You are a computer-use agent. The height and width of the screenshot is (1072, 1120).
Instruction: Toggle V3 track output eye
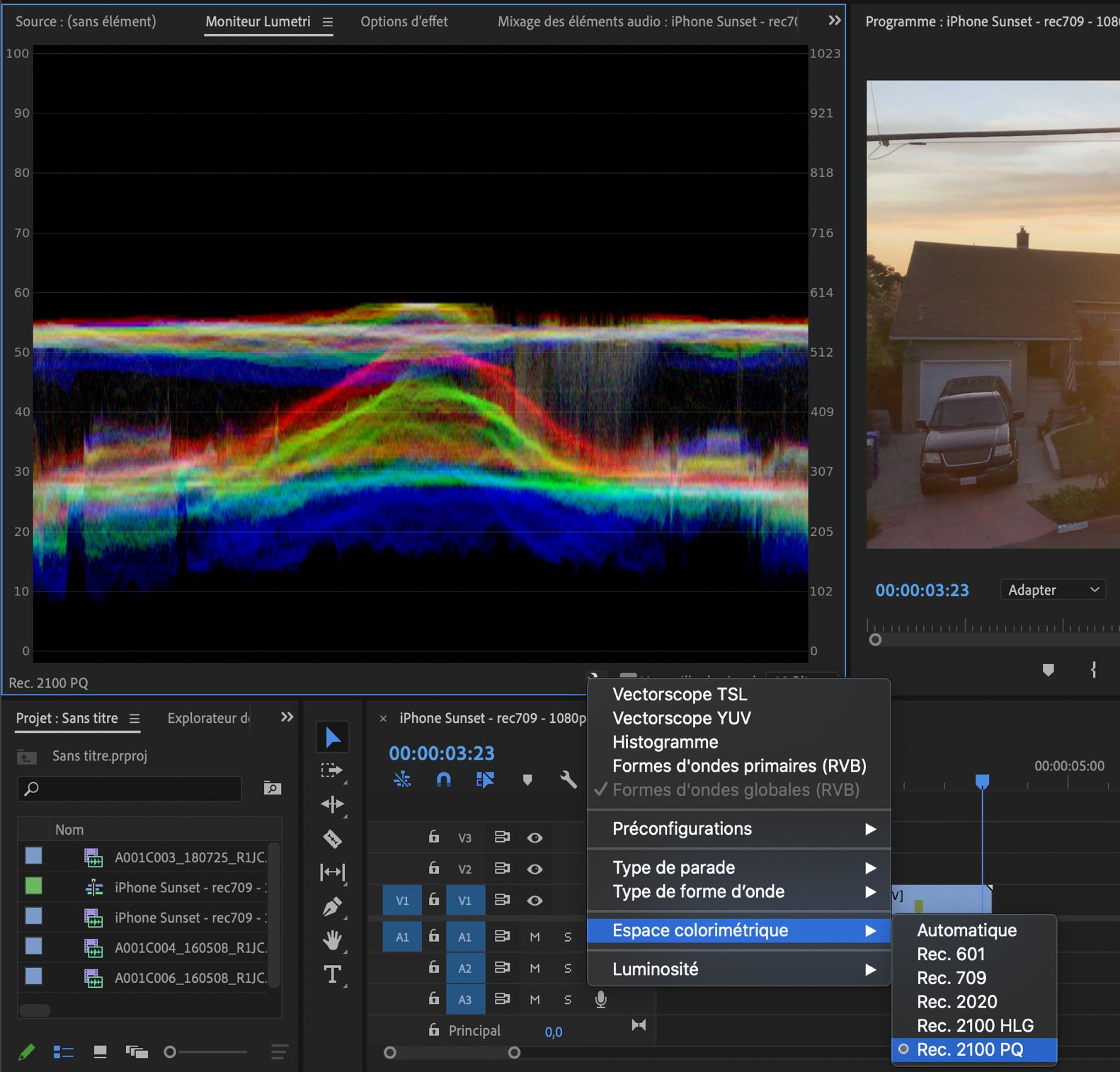click(x=535, y=838)
